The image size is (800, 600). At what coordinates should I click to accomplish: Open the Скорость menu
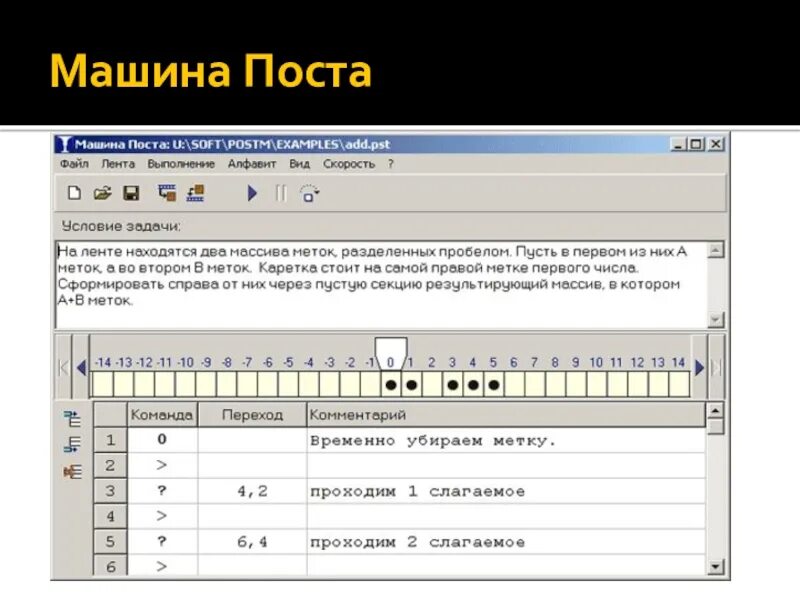[x=349, y=164]
